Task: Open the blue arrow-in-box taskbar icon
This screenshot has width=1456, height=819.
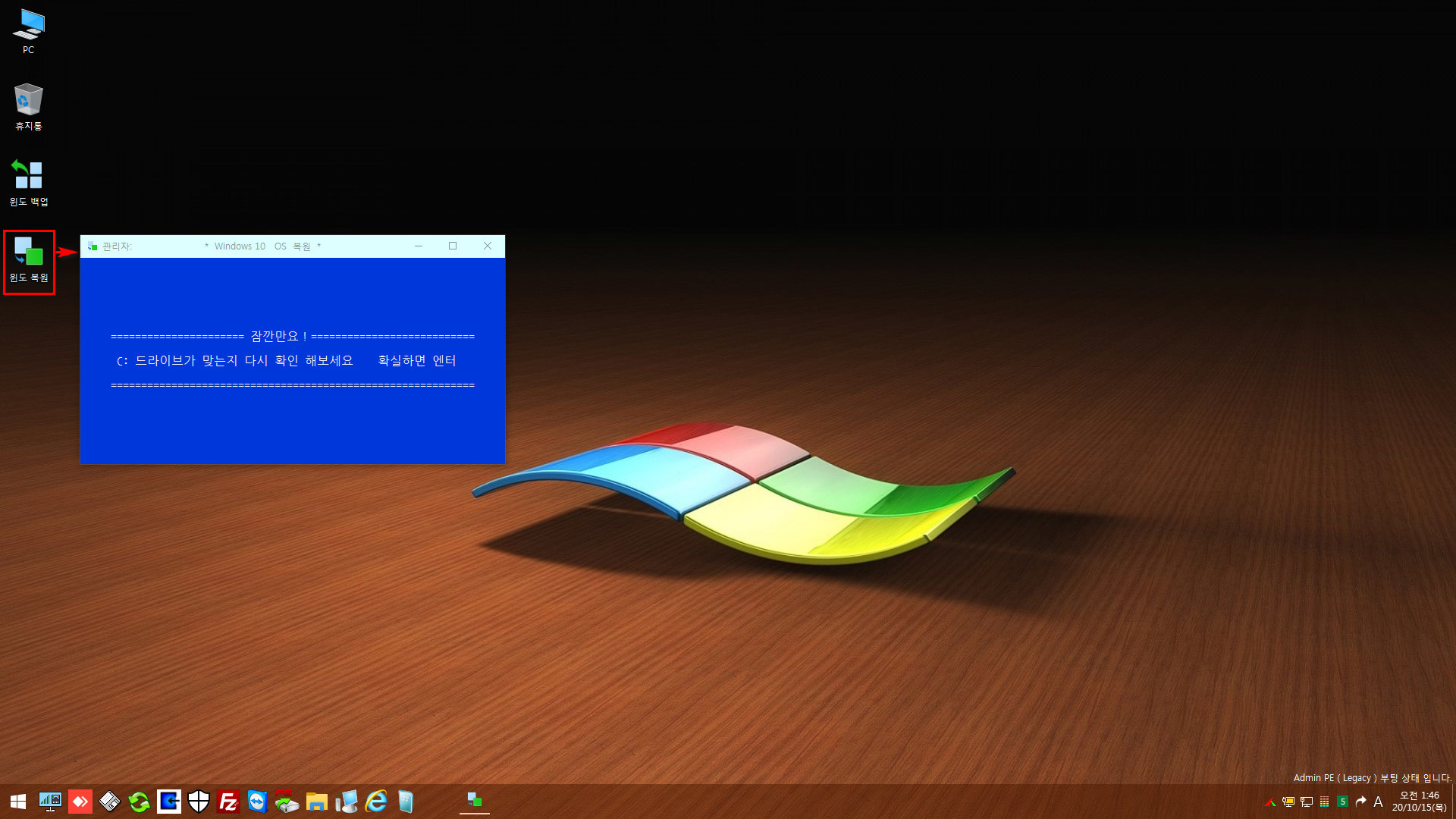Action: click(x=169, y=802)
